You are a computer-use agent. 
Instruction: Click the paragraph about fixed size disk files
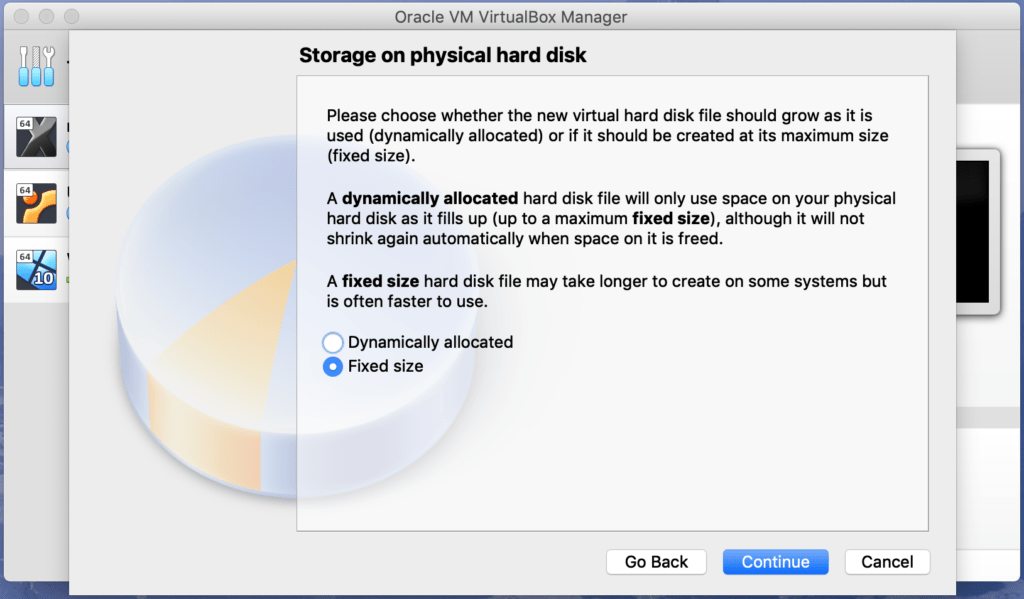coord(607,291)
